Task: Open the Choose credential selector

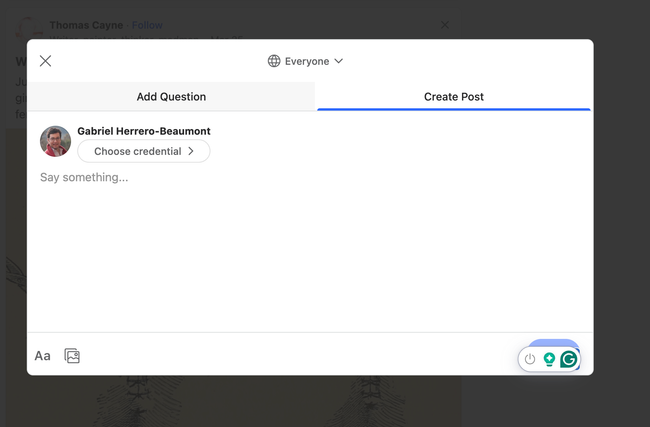Action: (x=143, y=151)
